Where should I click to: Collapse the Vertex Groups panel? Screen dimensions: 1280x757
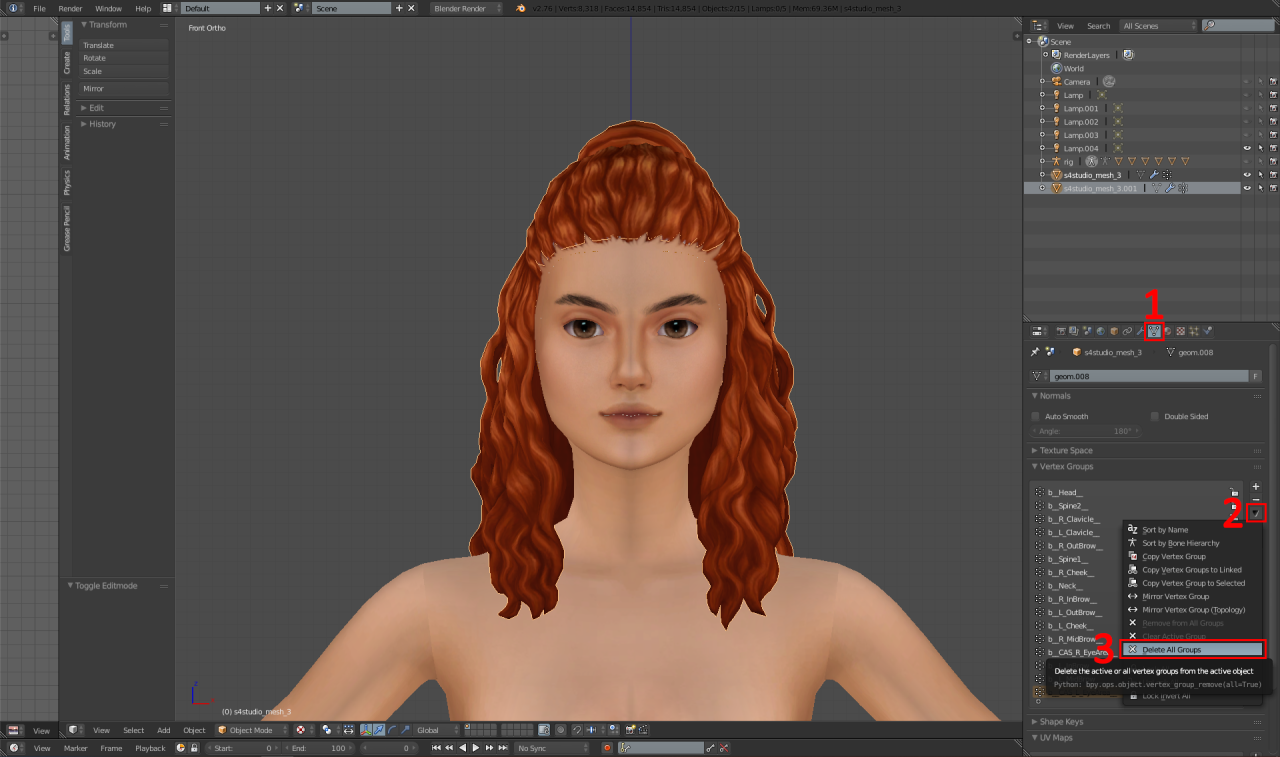[x=1066, y=467]
